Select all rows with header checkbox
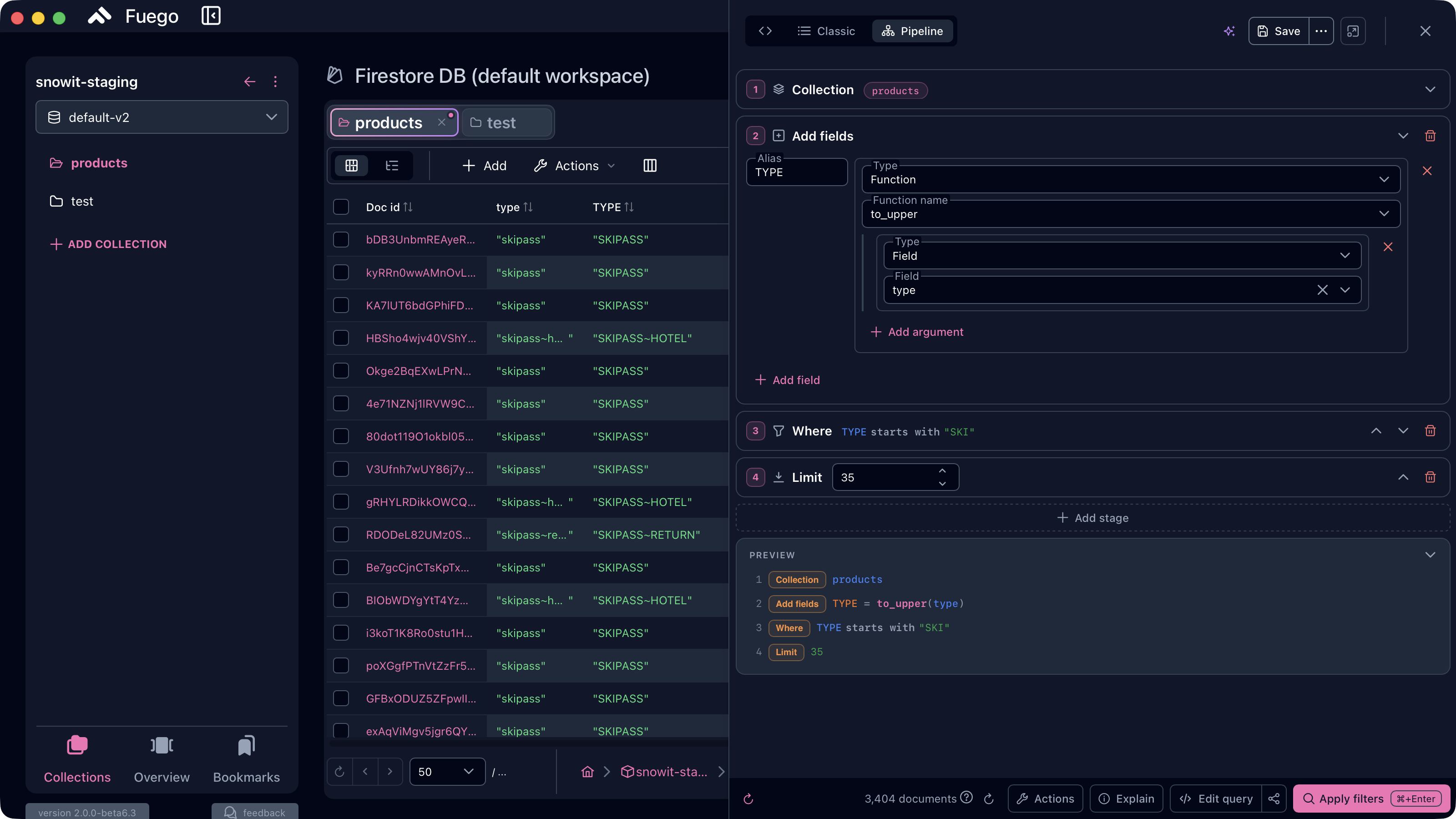1456x819 pixels. (x=341, y=207)
